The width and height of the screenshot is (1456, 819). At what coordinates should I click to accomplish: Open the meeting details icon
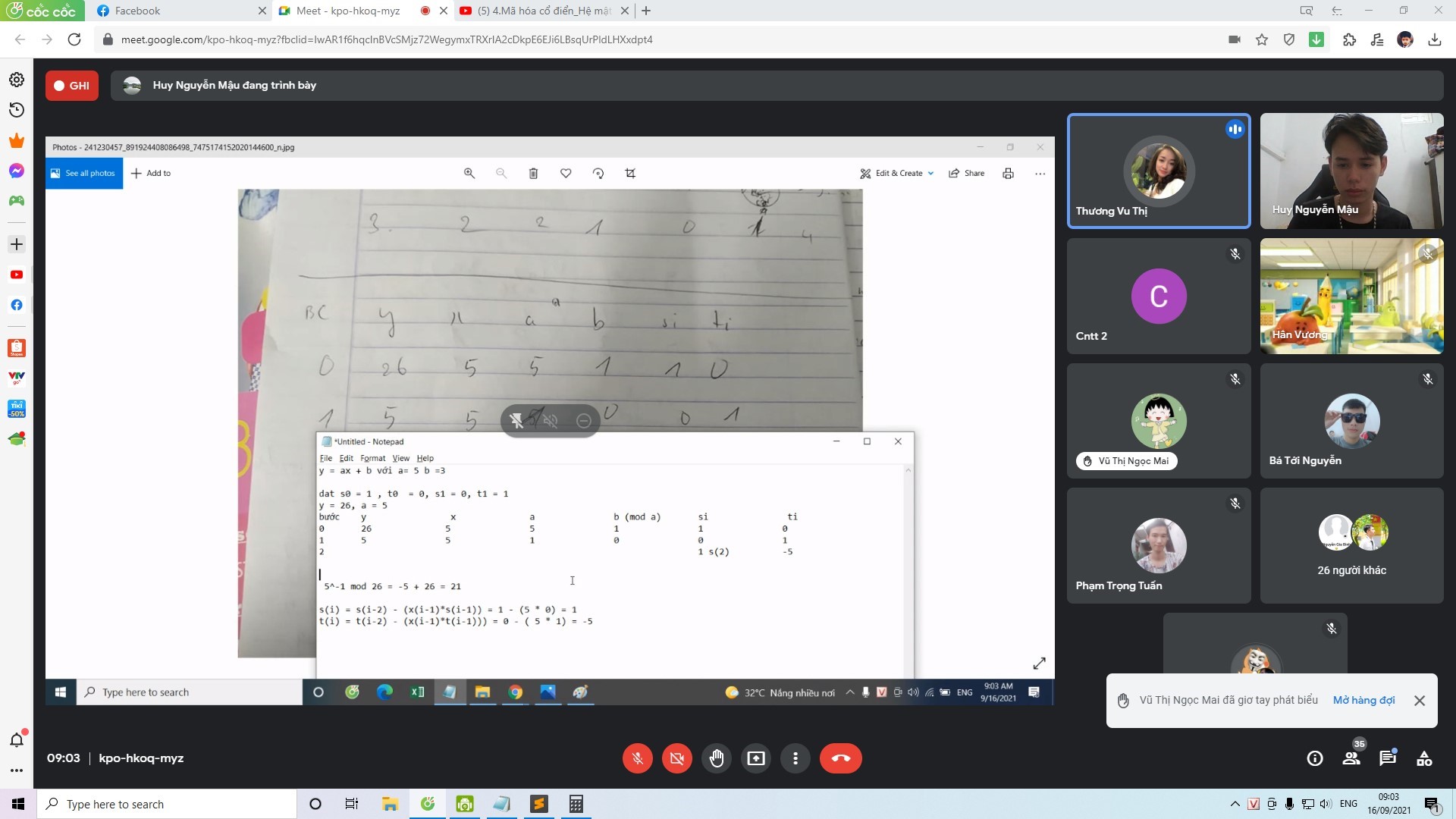1315,758
